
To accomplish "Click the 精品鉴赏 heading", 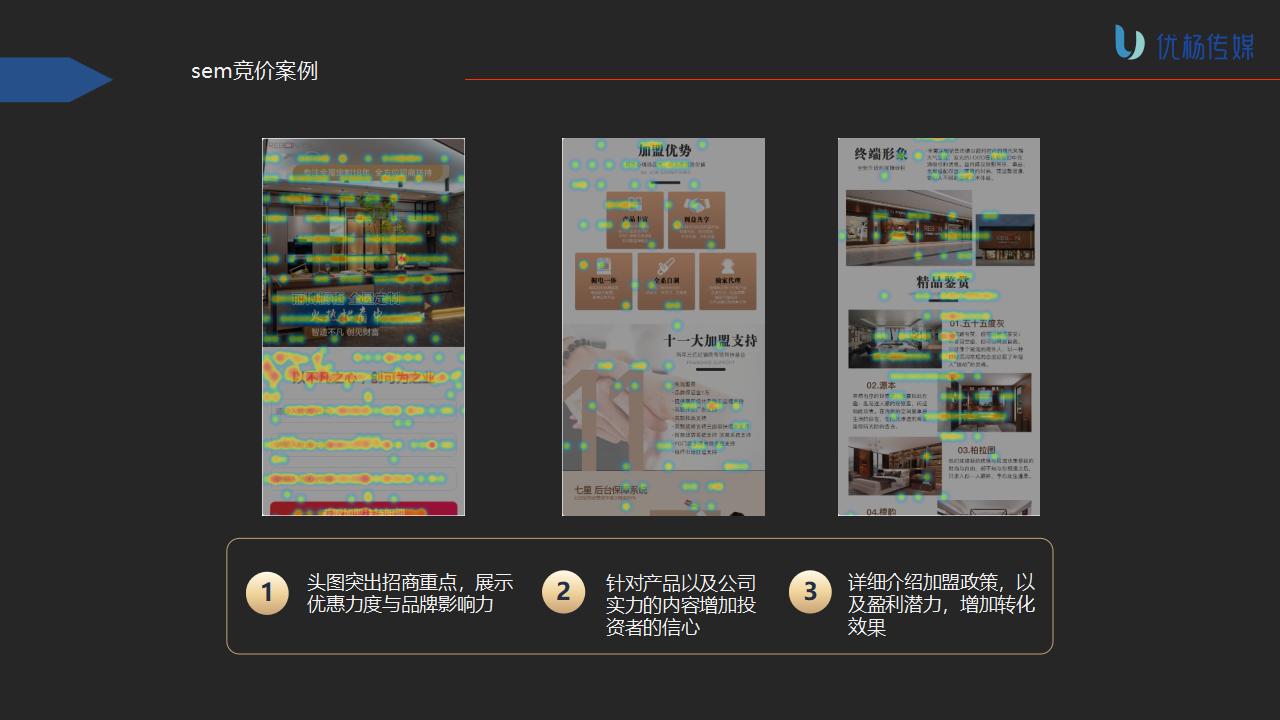I will 943,283.
